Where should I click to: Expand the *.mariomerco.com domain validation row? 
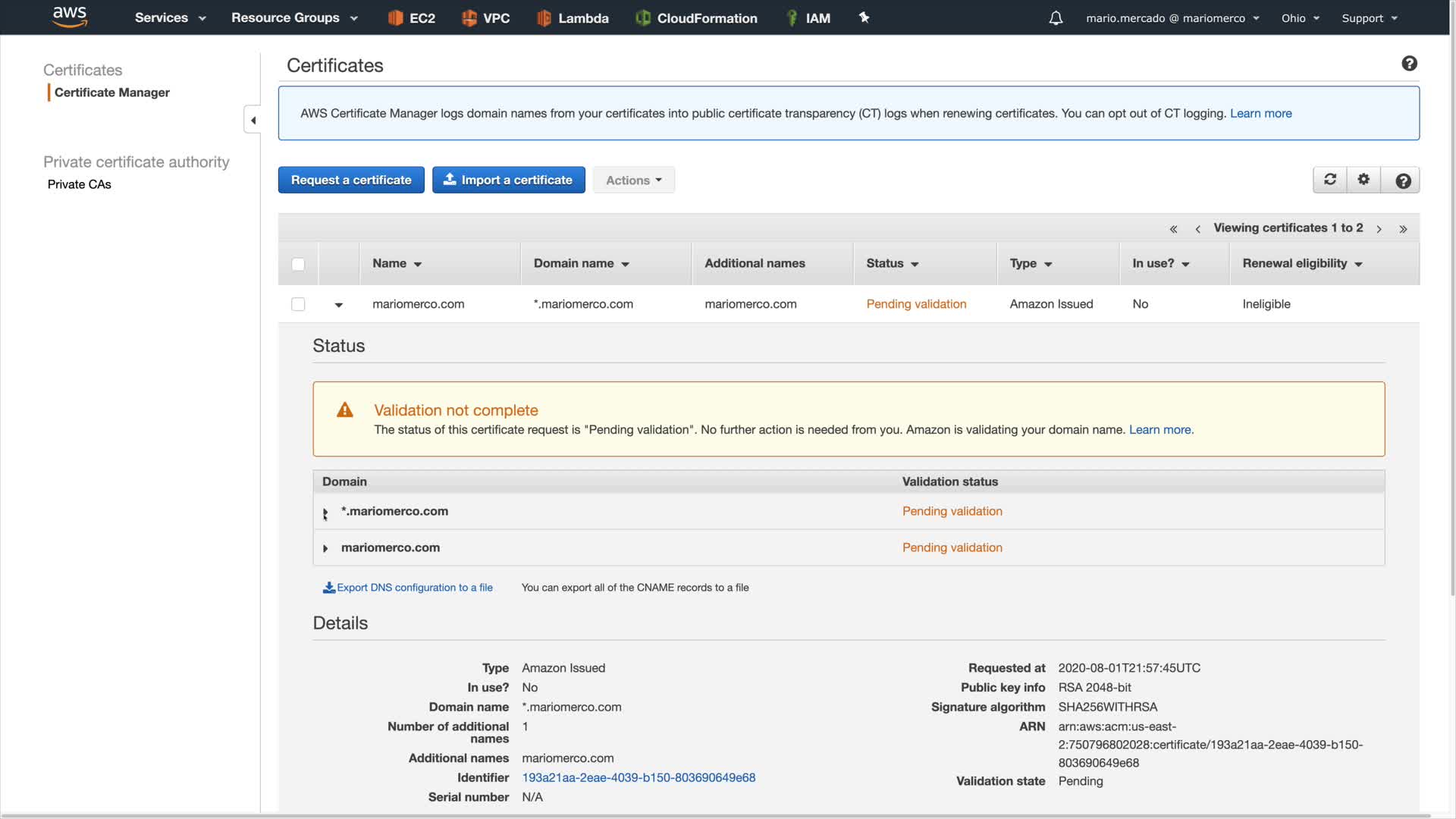(x=325, y=513)
